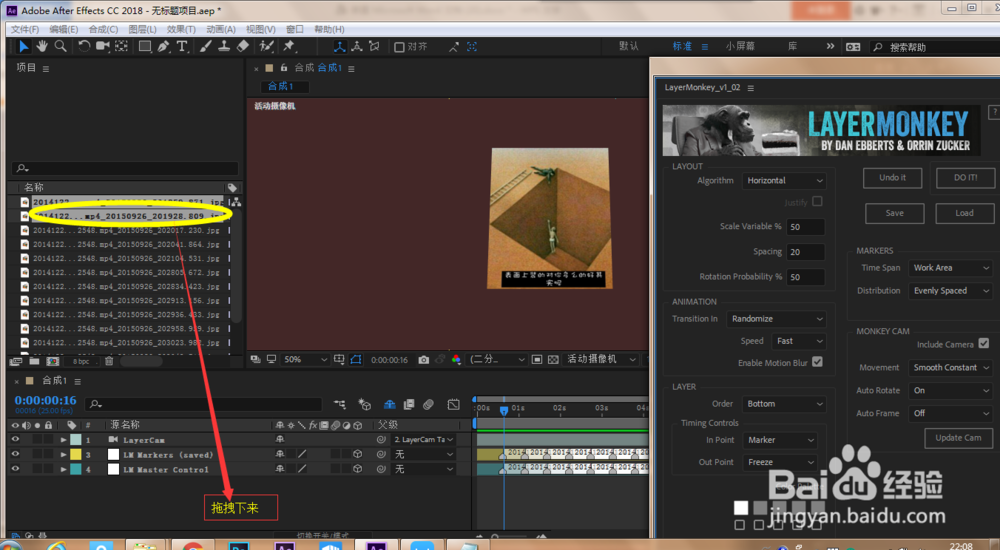Select the Zoom magnifier tool
Image resolution: width=1000 pixels, height=550 pixels.
[x=61, y=47]
